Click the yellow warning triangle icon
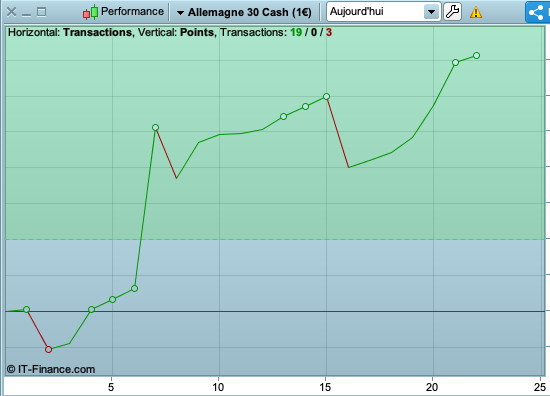The image size is (550, 396). [x=476, y=12]
